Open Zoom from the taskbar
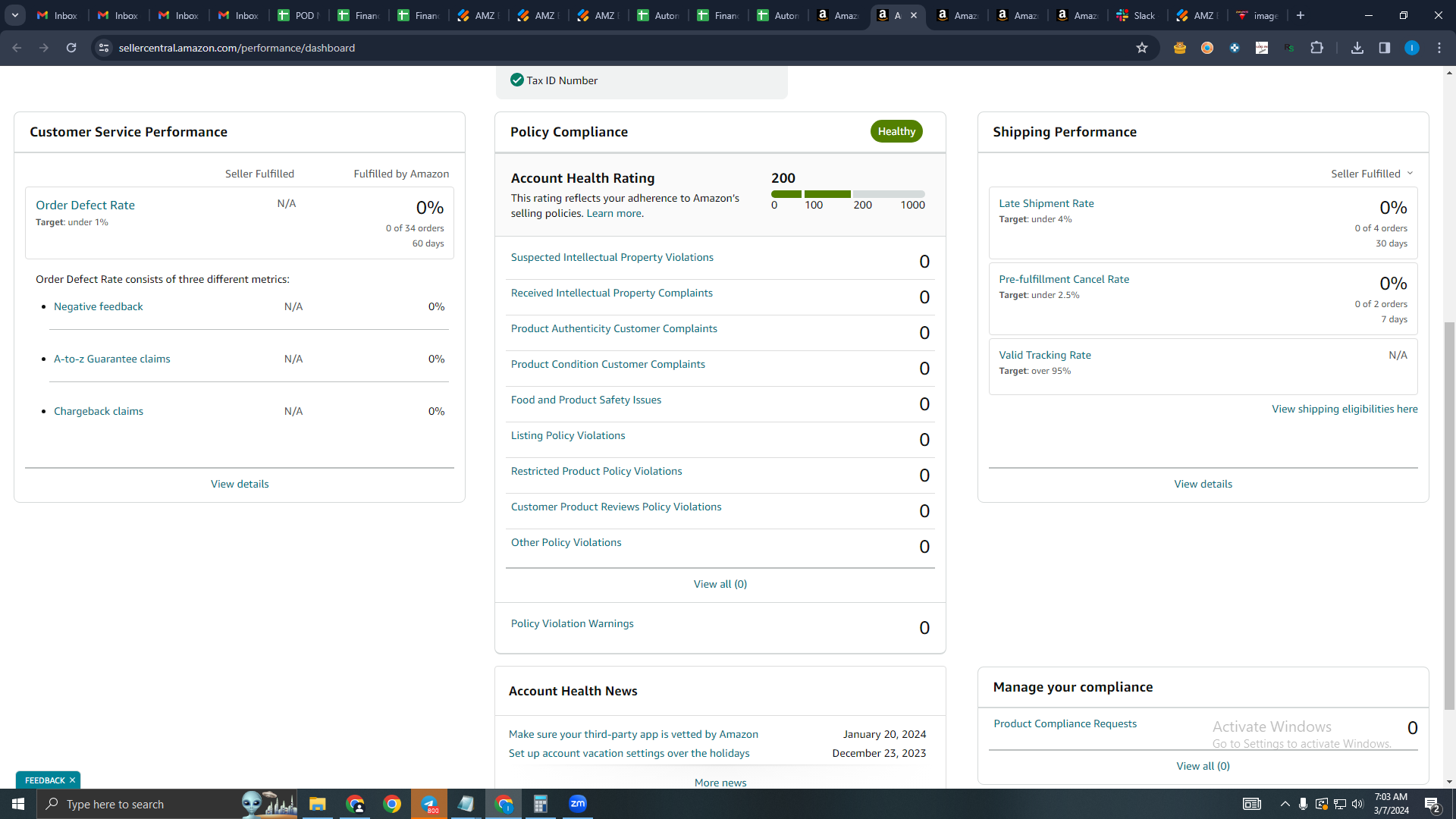The width and height of the screenshot is (1456, 819). pyautogui.click(x=578, y=804)
